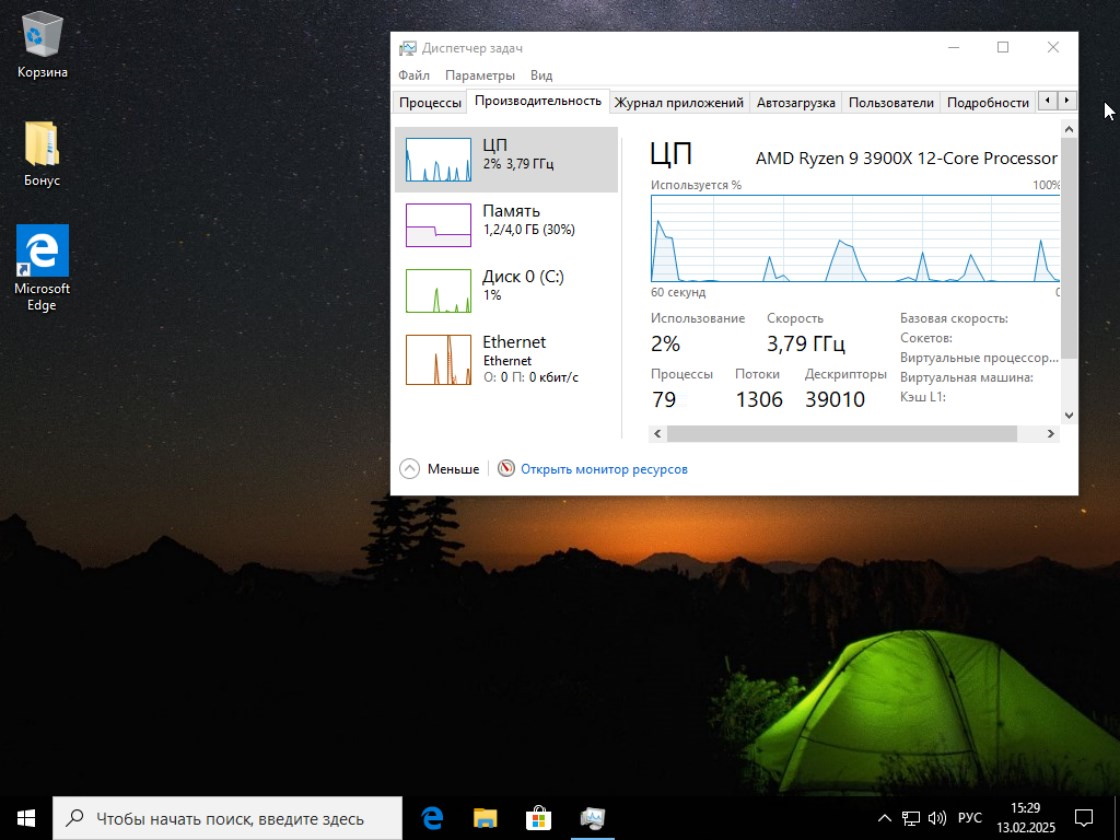Switch to the Журнал приложений tab

click(x=679, y=102)
